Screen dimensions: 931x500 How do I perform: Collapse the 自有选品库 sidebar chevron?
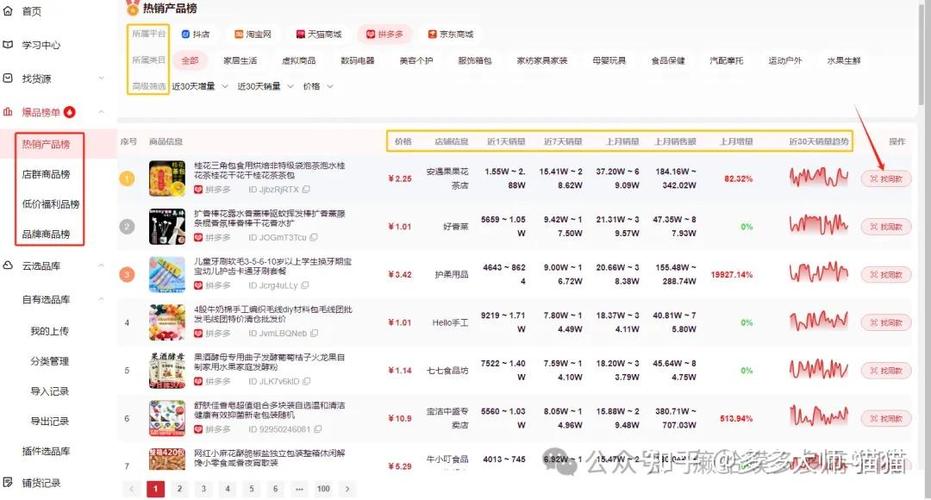(x=101, y=299)
